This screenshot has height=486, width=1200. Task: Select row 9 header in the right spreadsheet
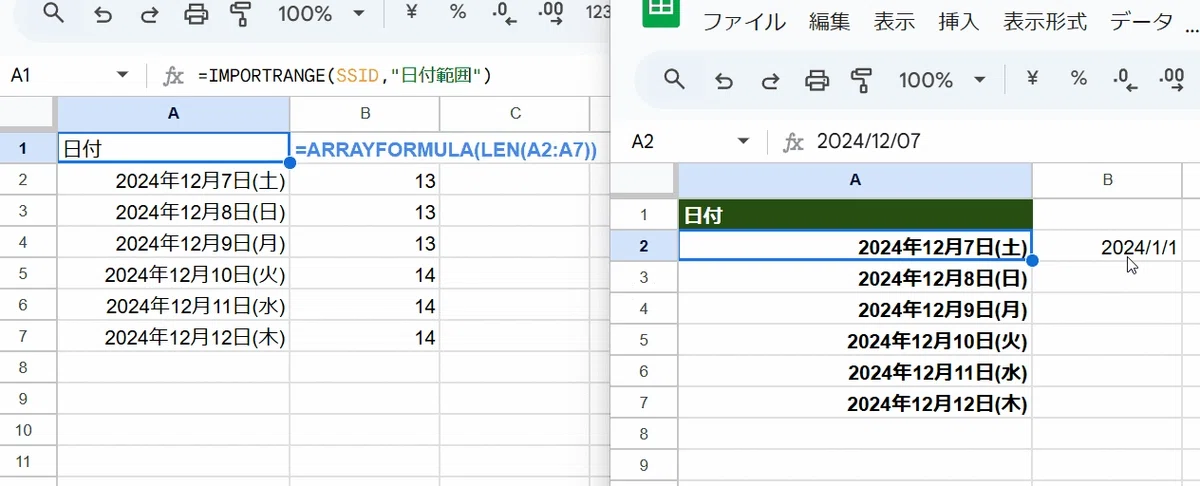644,465
